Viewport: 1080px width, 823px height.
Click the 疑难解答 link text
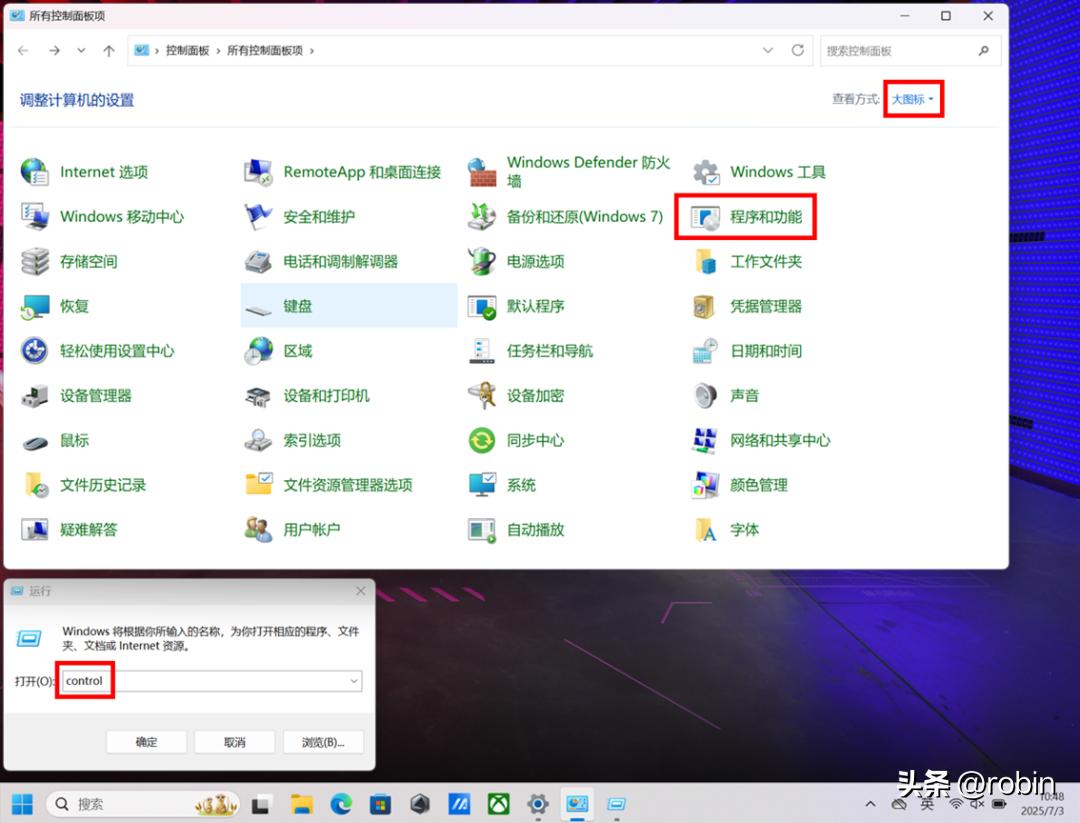click(88, 530)
